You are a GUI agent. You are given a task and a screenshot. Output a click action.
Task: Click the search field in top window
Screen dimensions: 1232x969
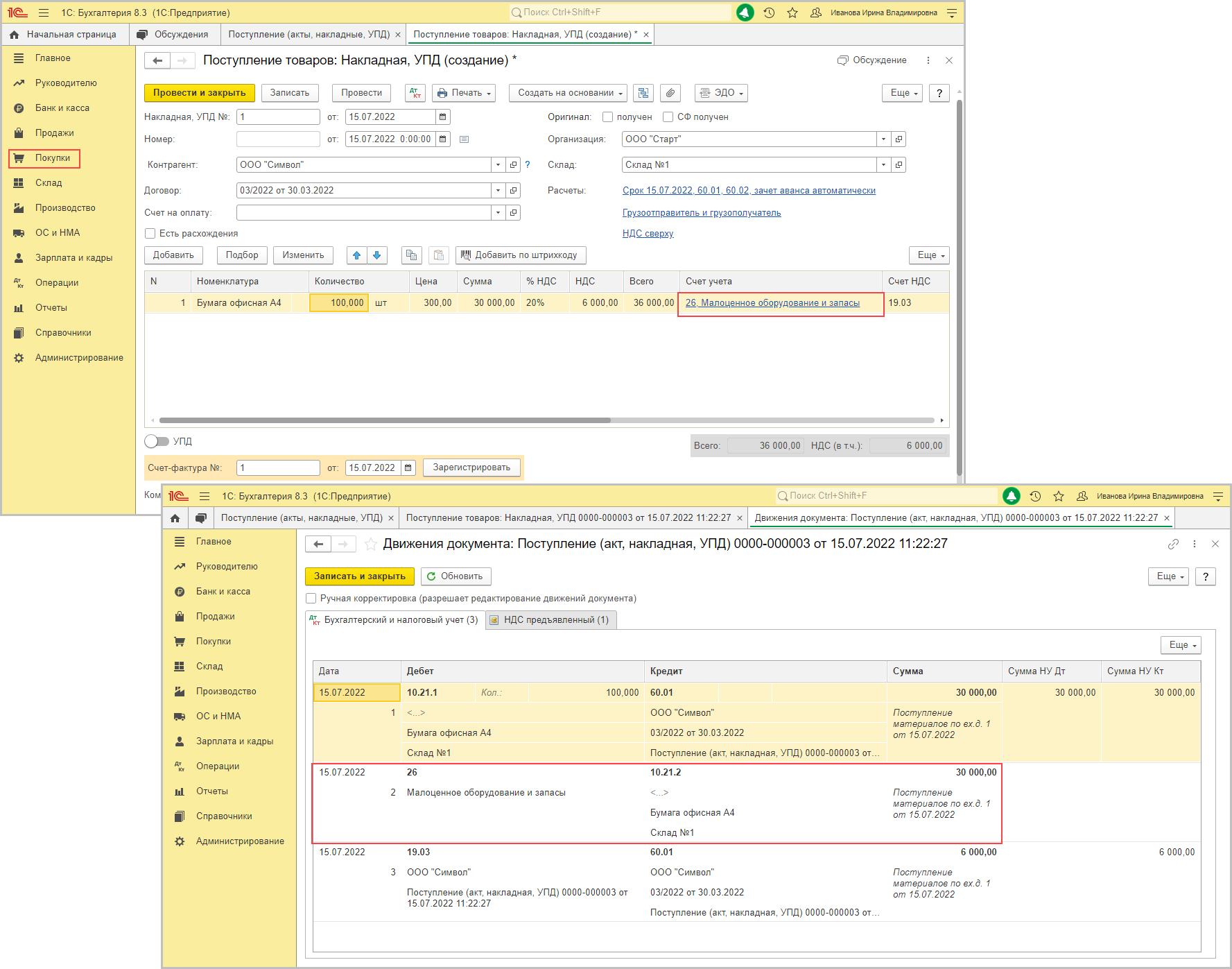[621, 12]
